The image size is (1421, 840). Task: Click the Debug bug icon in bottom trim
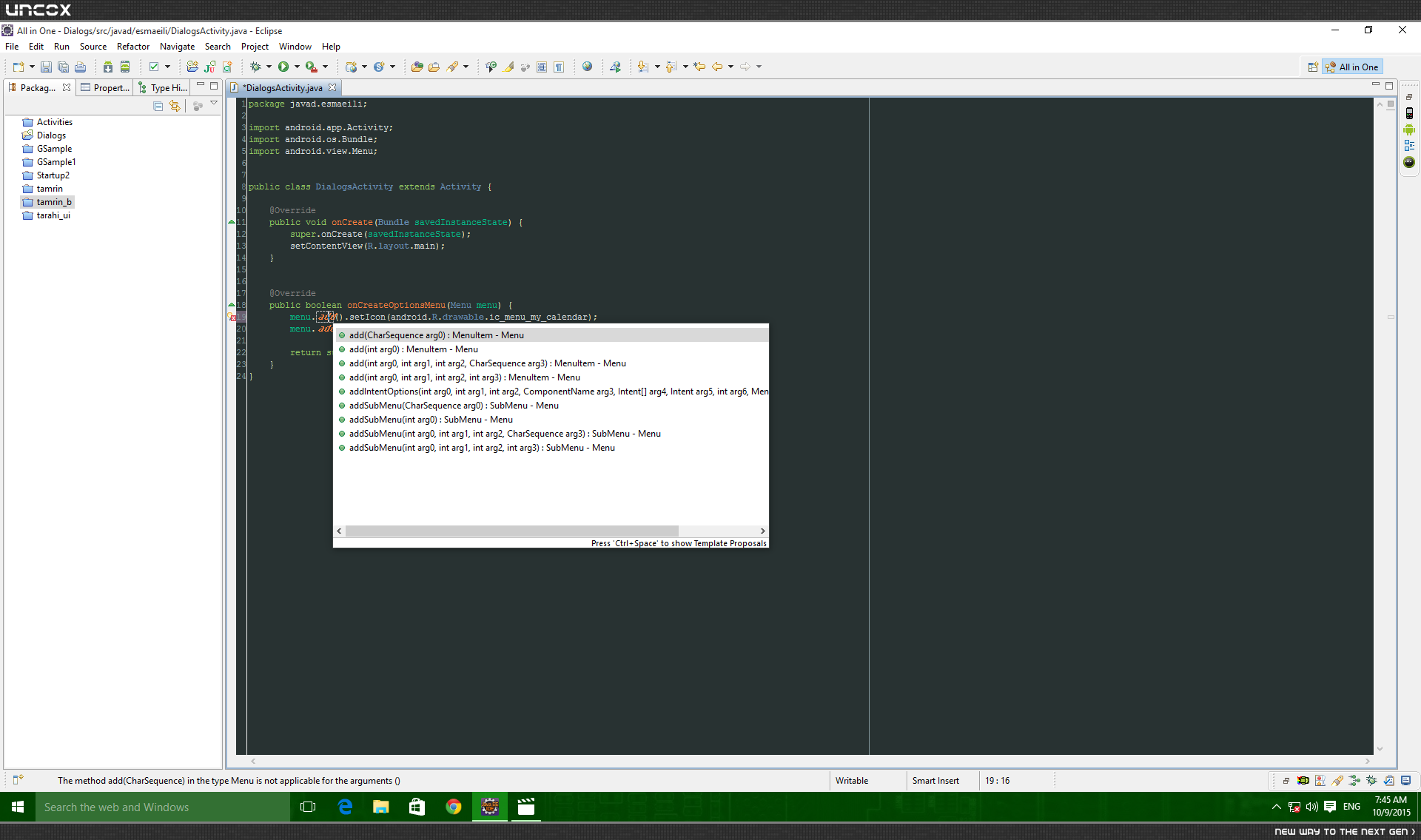click(x=1371, y=780)
